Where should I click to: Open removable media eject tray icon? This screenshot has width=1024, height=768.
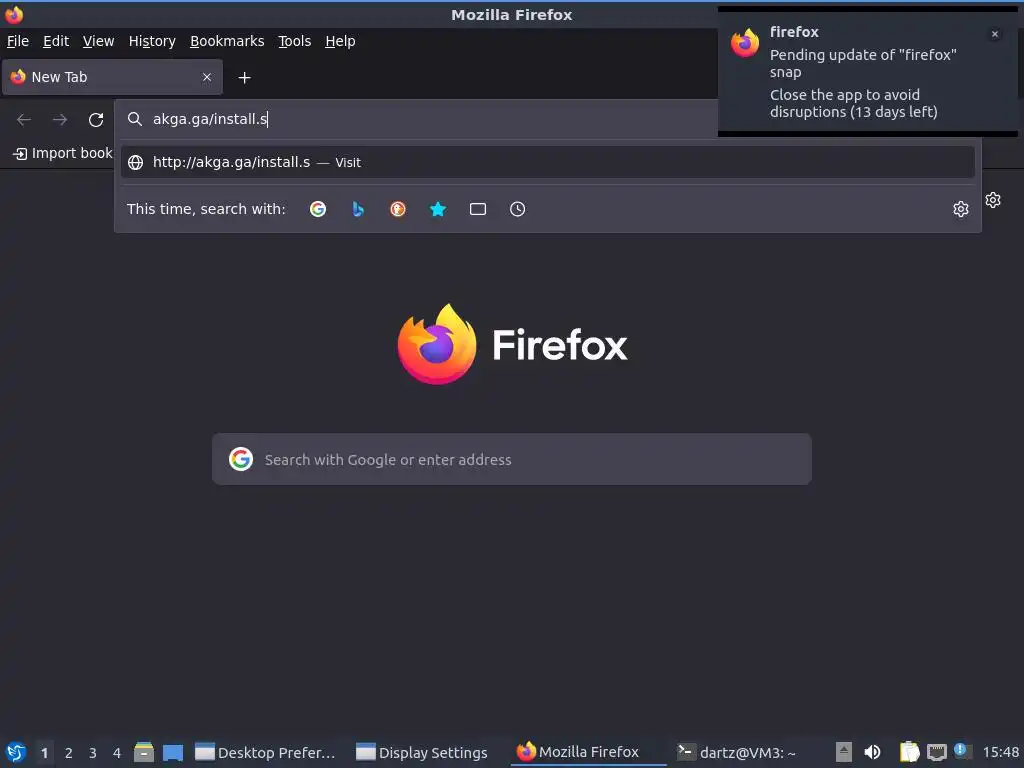844,752
